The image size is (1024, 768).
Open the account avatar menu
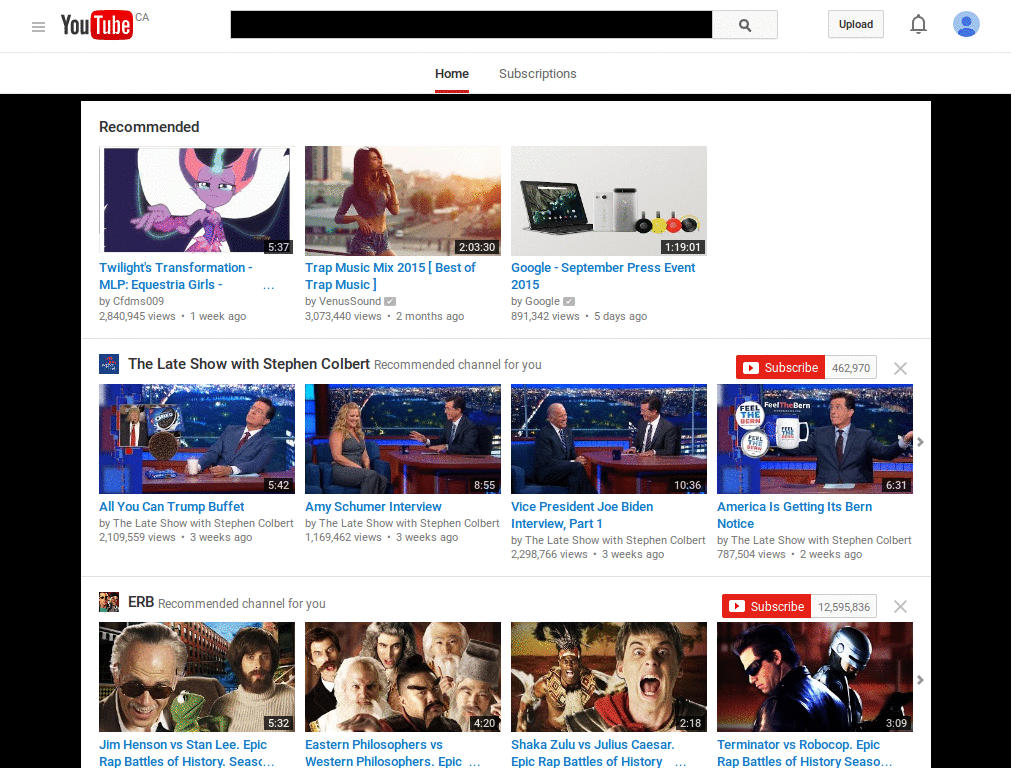point(966,24)
